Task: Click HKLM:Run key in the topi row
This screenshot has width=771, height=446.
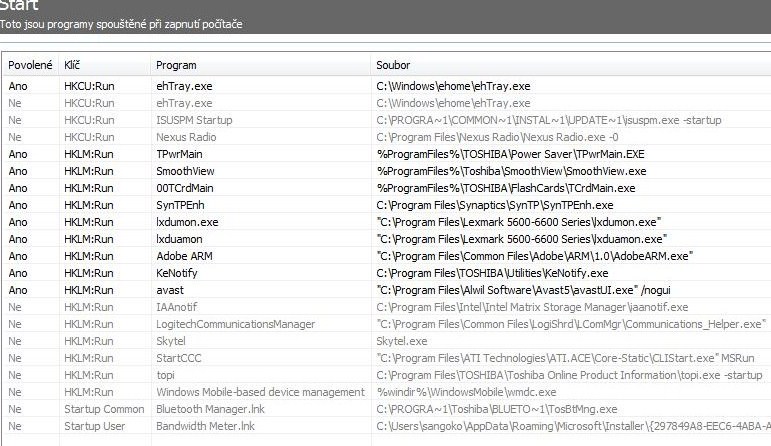Action: click(x=89, y=375)
